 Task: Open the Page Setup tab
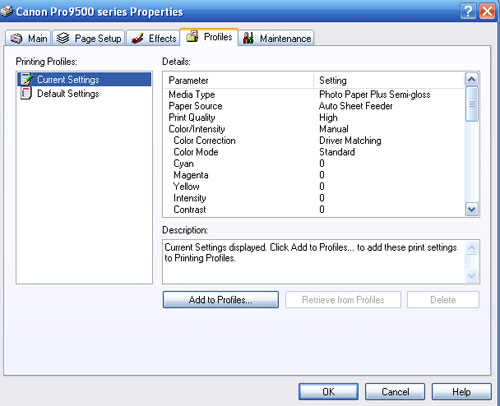click(89, 38)
